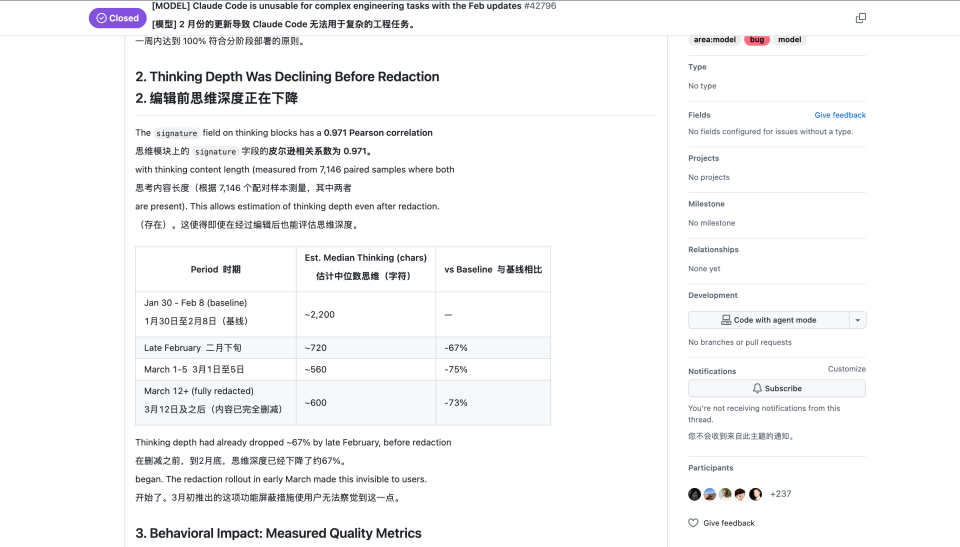Click the Late February table cell
This screenshot has height=547, width=960.
point(216,347)
